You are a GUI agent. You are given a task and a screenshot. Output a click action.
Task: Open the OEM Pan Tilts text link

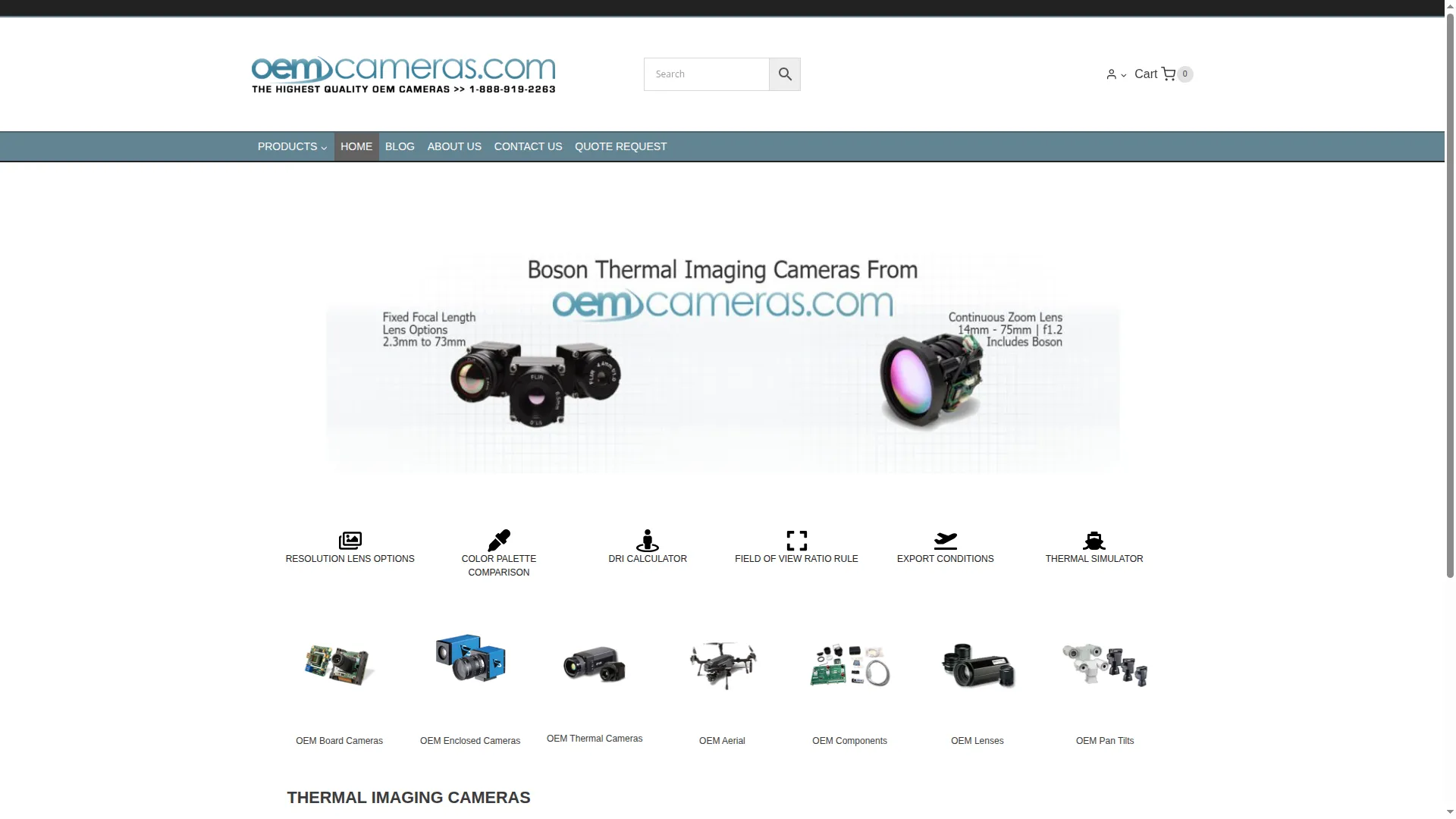(1105, 741)
